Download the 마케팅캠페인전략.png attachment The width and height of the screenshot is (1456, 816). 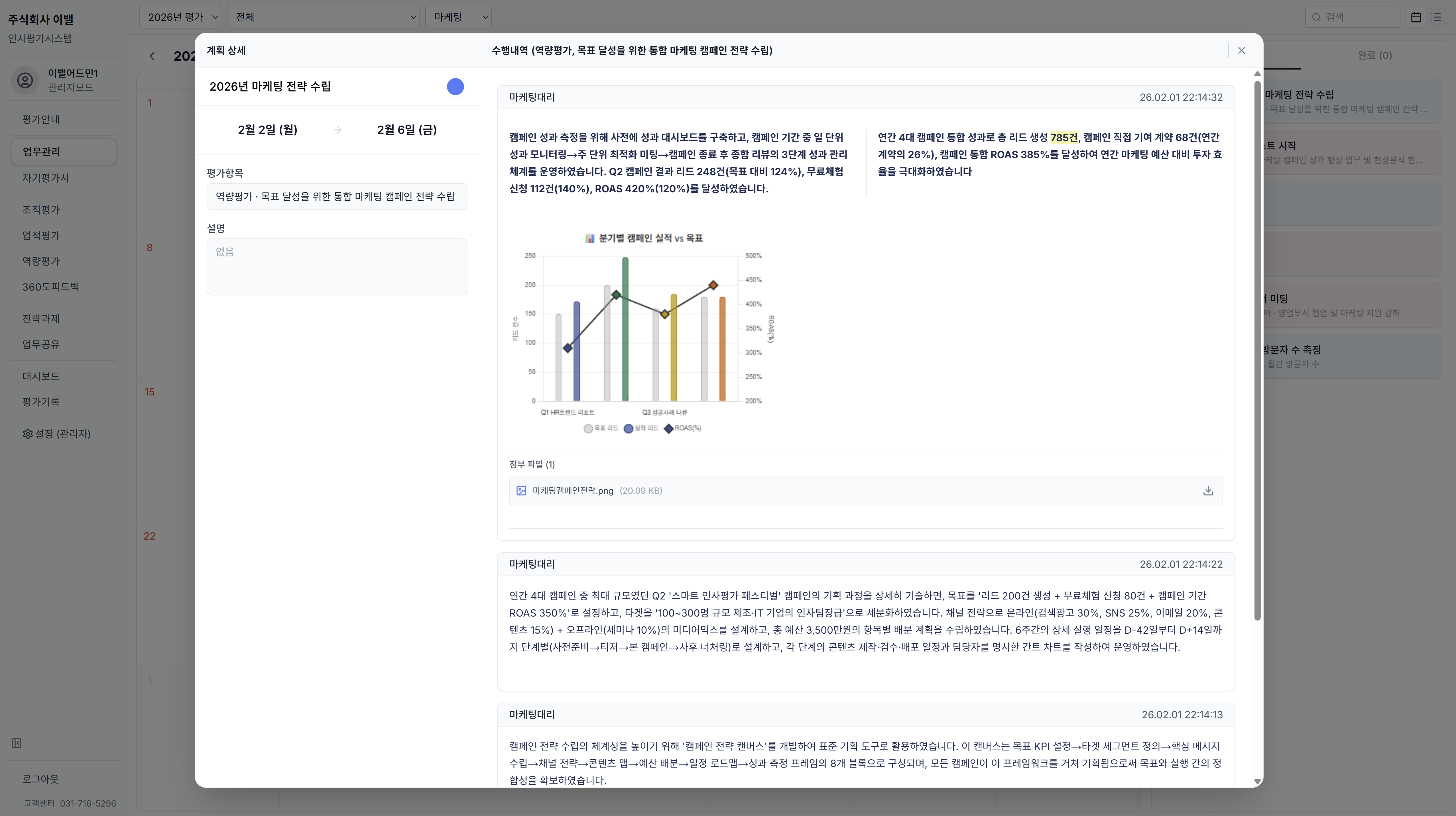click(x=1208, y=491)
